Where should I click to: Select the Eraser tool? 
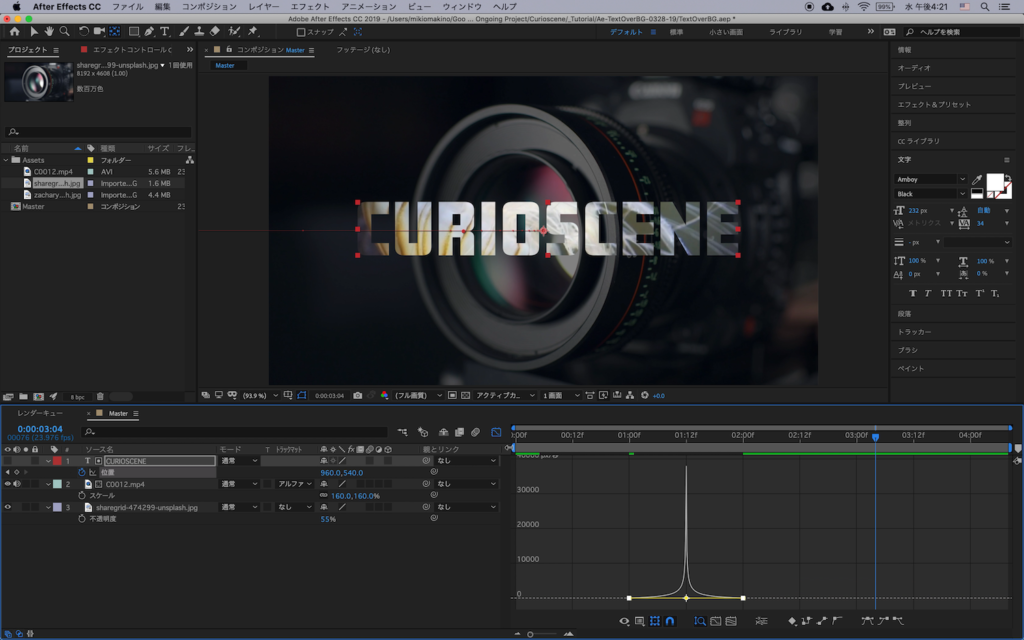pos(214,32)
